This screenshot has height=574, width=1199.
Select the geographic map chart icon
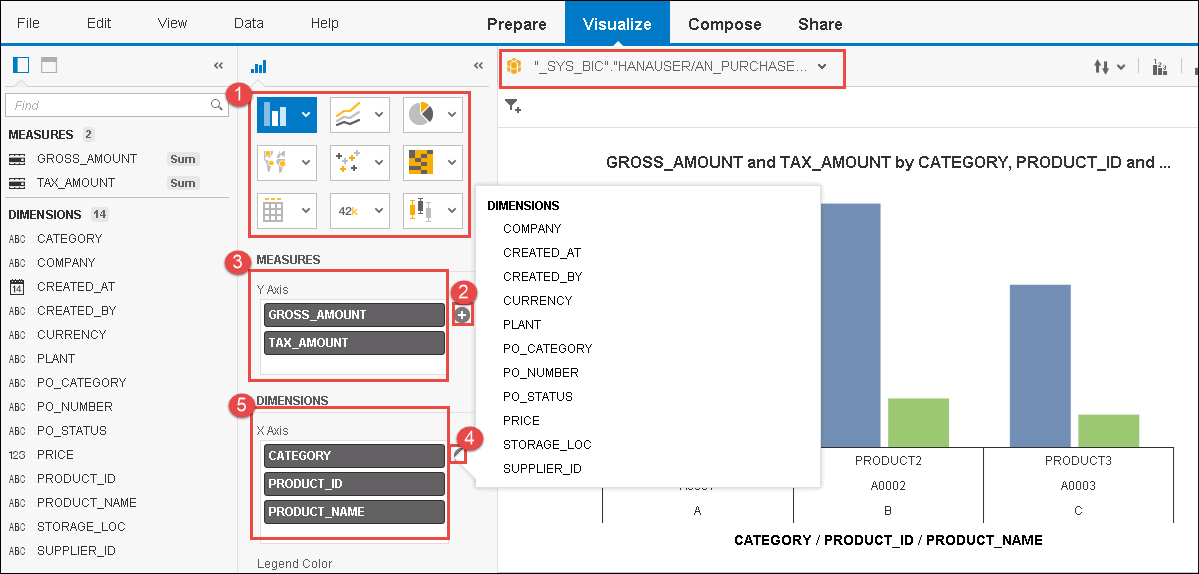point(275,161)
